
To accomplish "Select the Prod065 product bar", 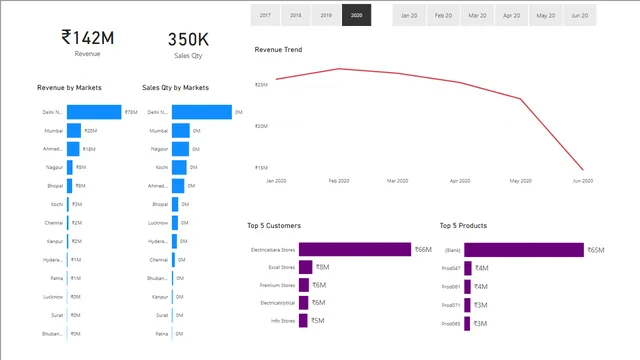I will (x=467, y=324).
